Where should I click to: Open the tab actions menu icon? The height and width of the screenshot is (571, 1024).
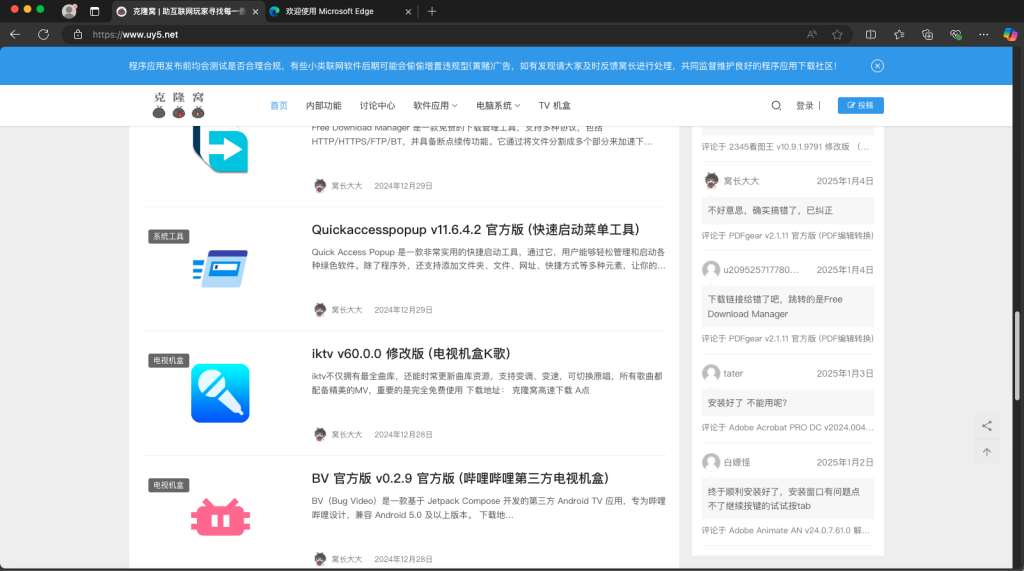(95, 11)
